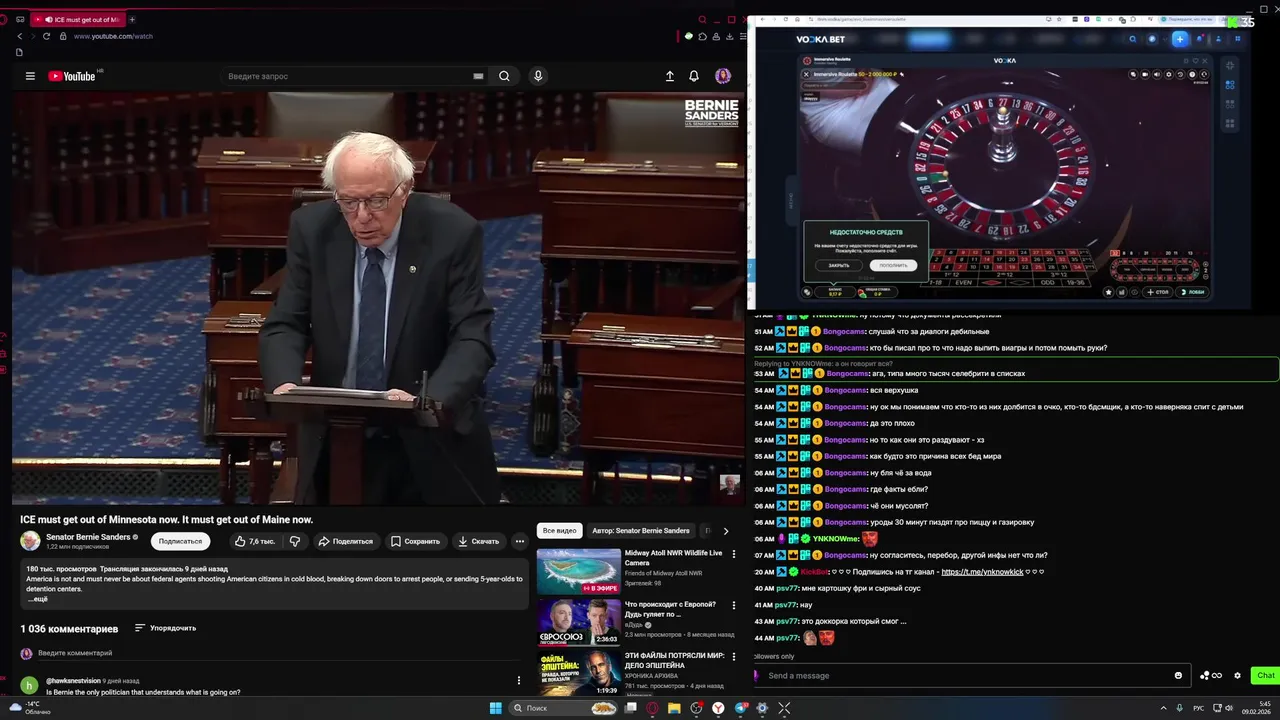Click Закрыть in insufficient funds dialog
The height and width of the screenshot is (720, 1280).
(839, 265)
